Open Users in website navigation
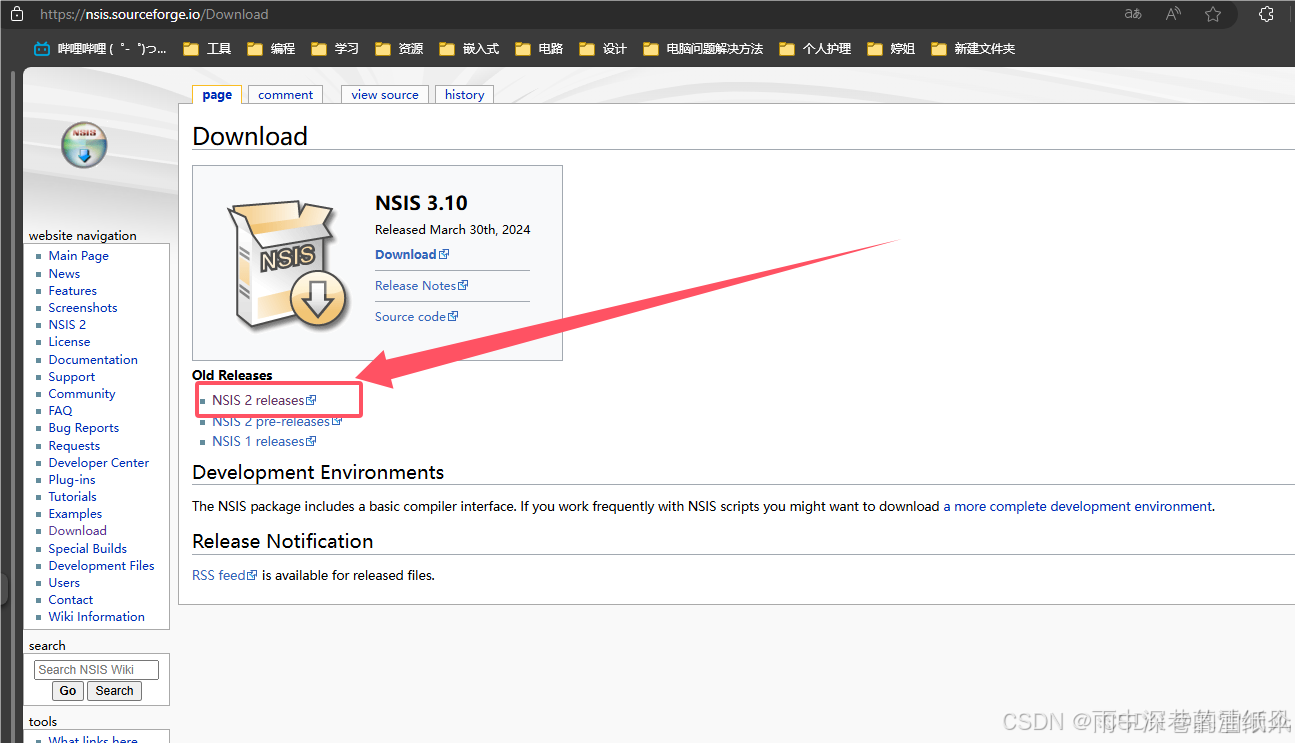The width and height of the screenshot is (1295, 743). click(64, 582)
